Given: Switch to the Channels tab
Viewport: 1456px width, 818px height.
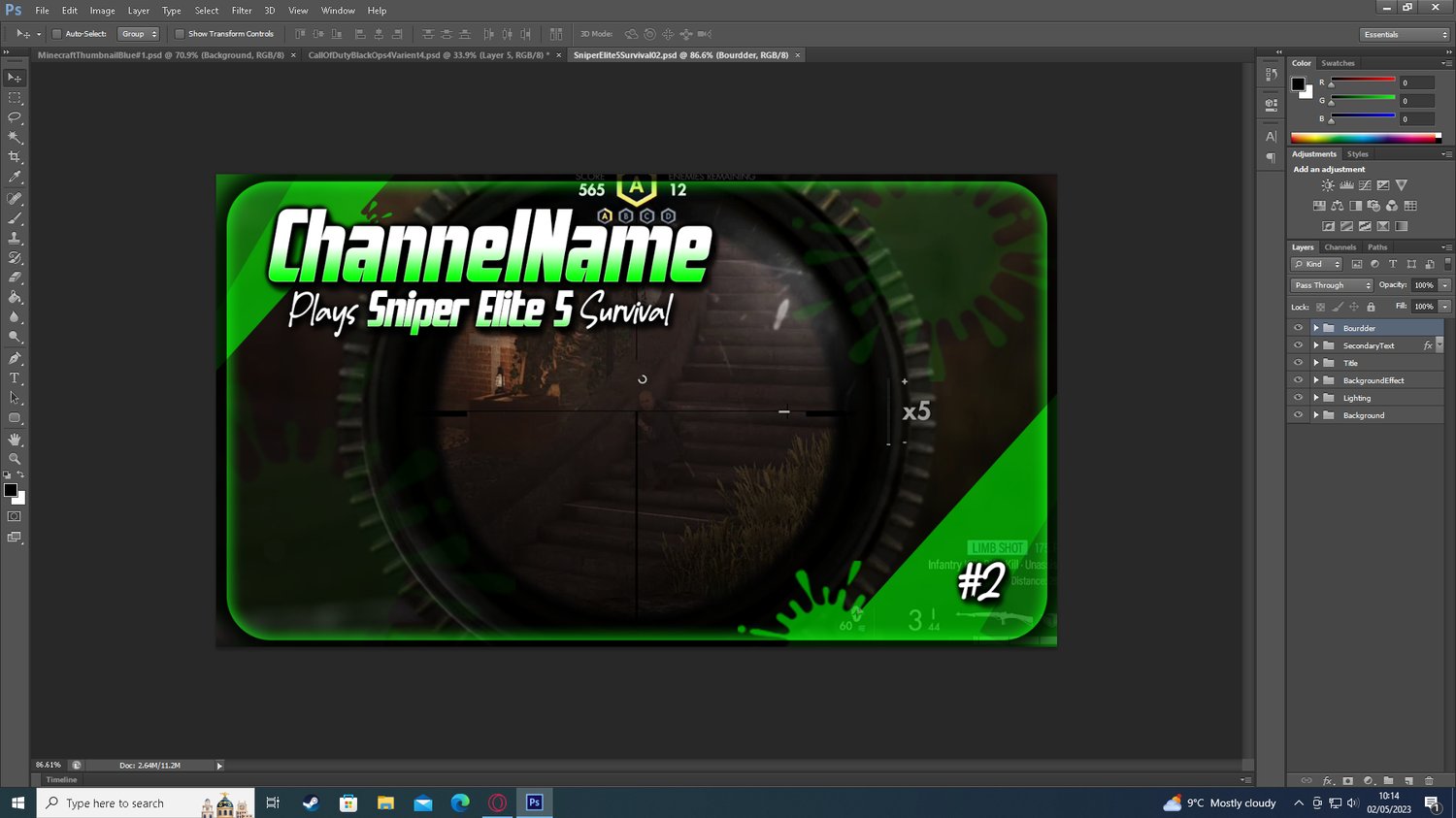Looking at the screenshot, I should 1340,247.
